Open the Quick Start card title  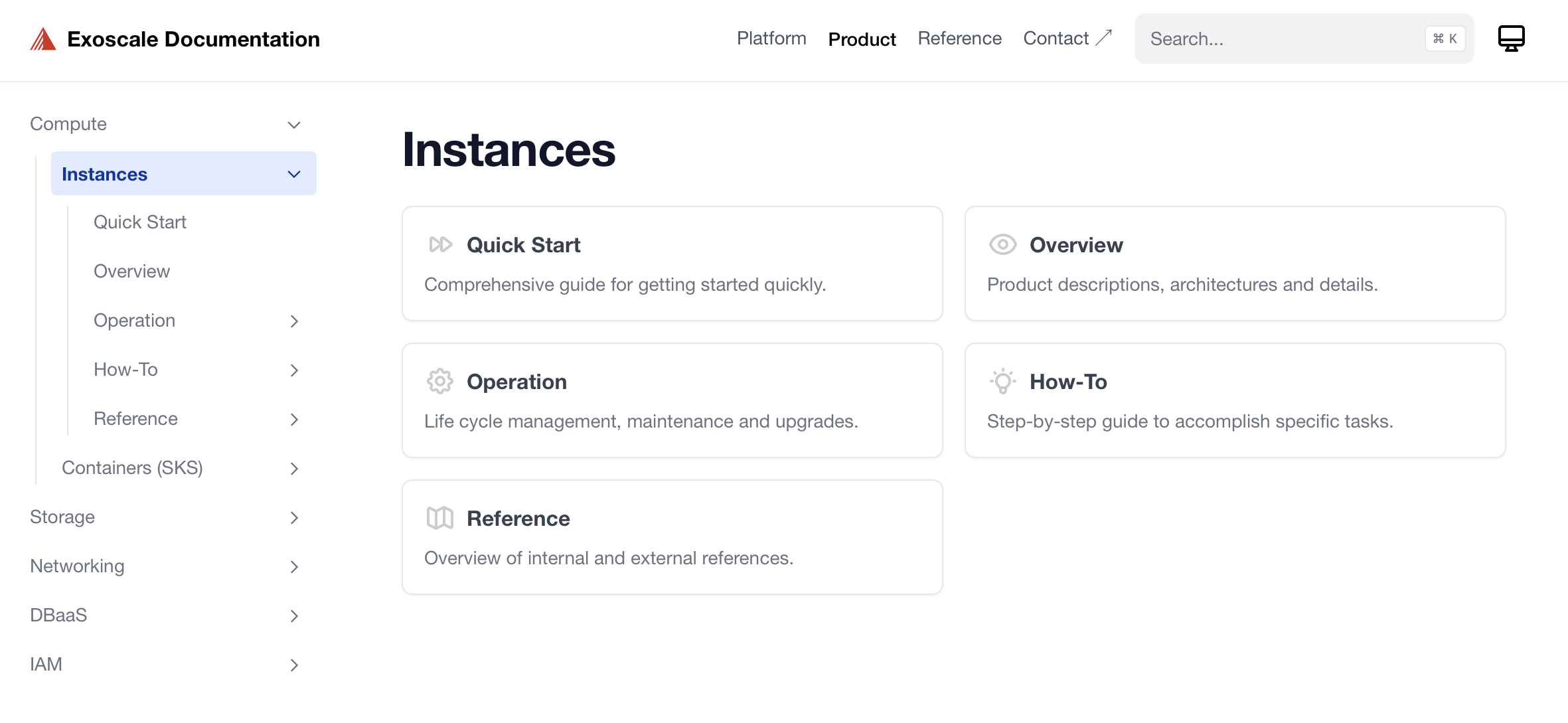click(x=523, y=245)
